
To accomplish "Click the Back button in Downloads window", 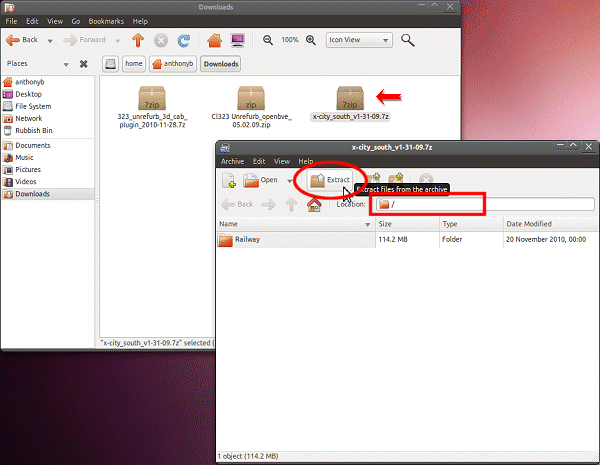I will pos(22,40).
